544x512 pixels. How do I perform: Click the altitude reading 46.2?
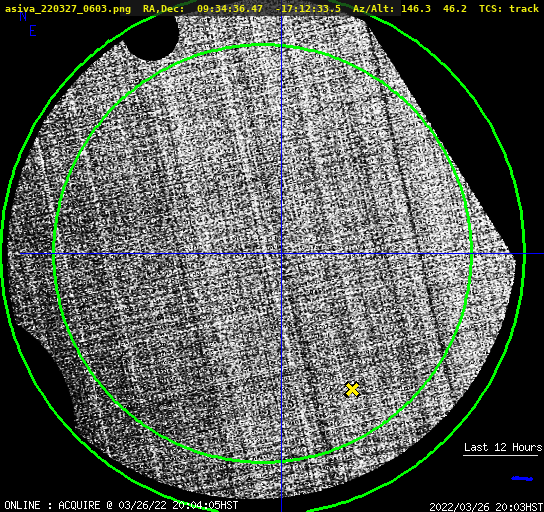455,8
